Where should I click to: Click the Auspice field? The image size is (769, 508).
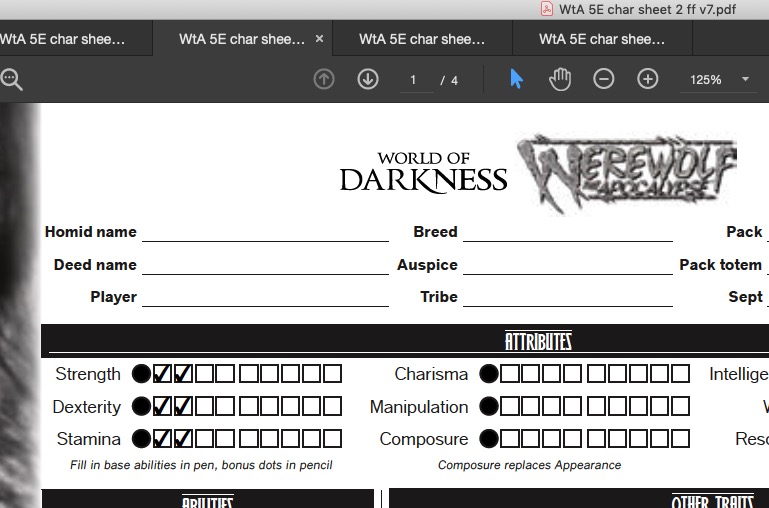pyautogui.click(x=568, y=265)
